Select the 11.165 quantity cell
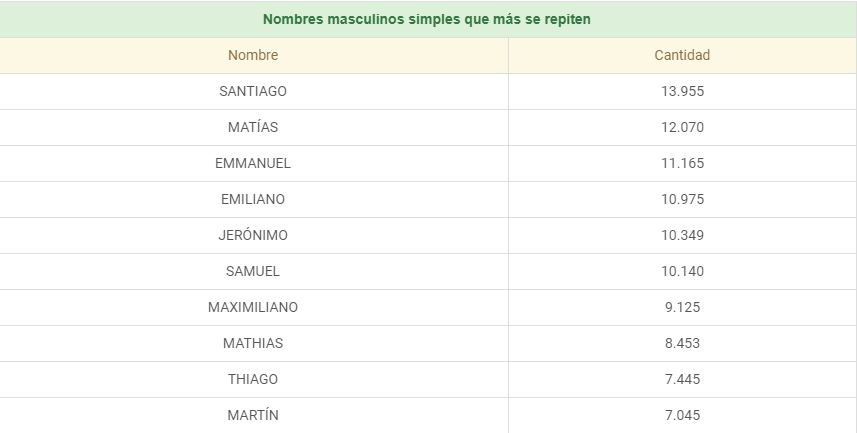 coord(682,163)
